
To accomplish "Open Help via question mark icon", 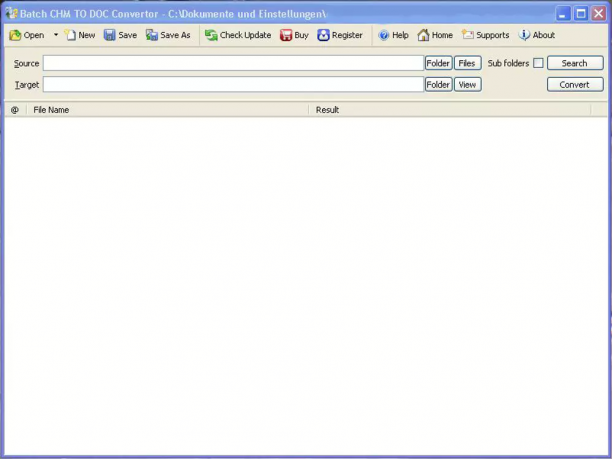I will (384, 35).
